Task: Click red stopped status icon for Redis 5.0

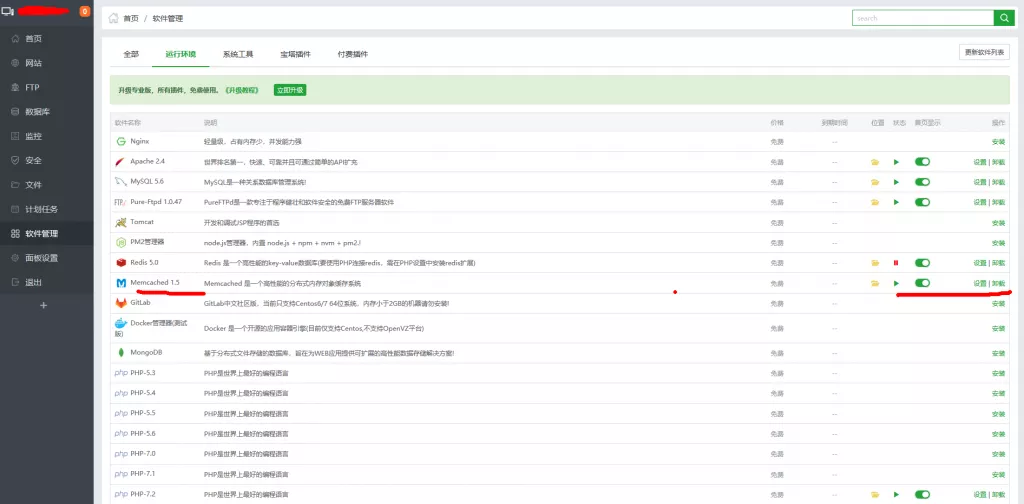Action: tap(896, 263)
